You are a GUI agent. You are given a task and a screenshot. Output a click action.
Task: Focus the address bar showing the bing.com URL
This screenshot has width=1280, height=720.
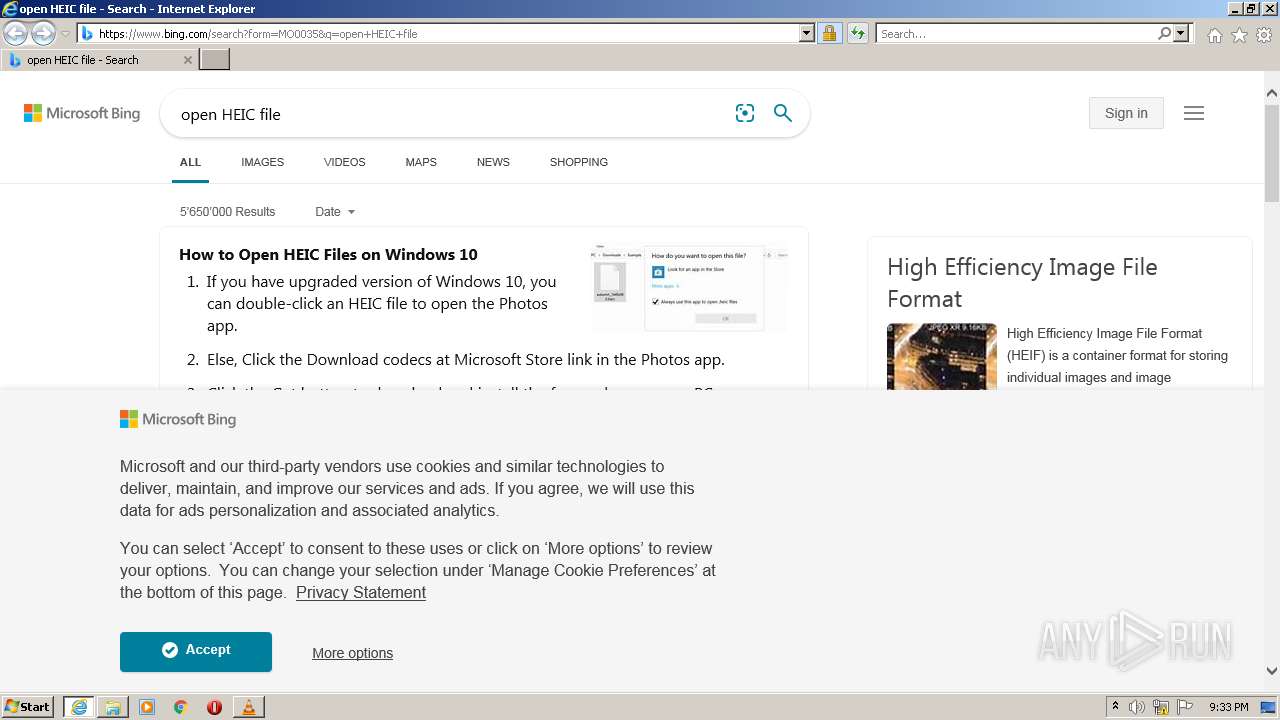tap(438, 34)
